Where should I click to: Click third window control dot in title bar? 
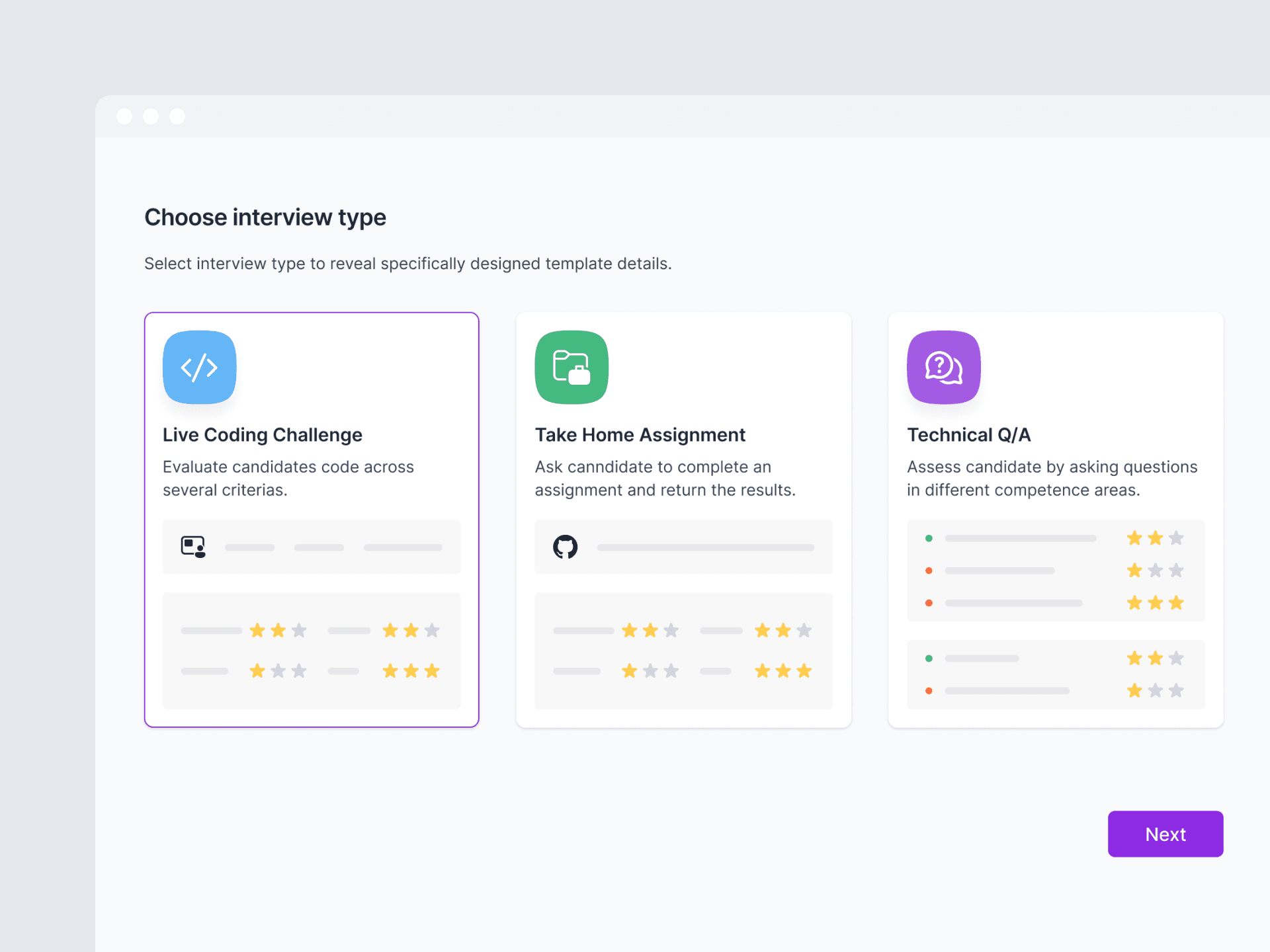177,116
